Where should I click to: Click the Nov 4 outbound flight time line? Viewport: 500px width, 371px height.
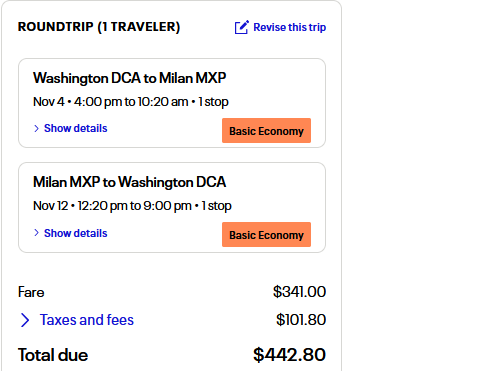(x=131, y=102)
